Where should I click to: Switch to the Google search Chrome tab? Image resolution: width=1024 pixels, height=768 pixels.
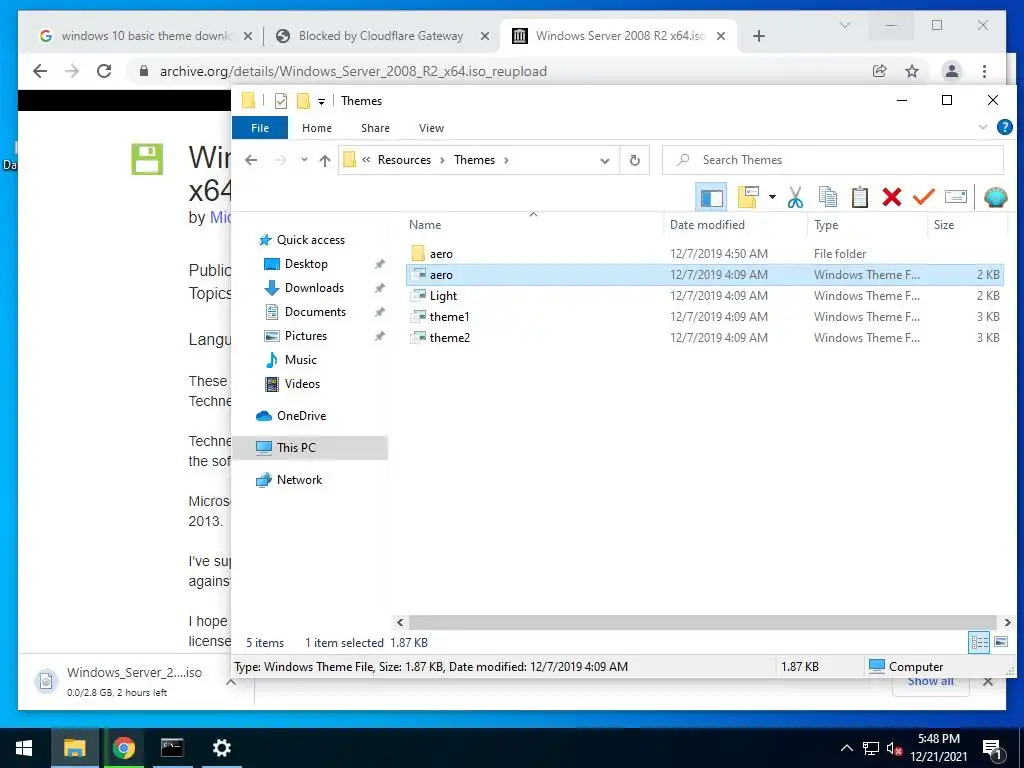tap(146, 36)
